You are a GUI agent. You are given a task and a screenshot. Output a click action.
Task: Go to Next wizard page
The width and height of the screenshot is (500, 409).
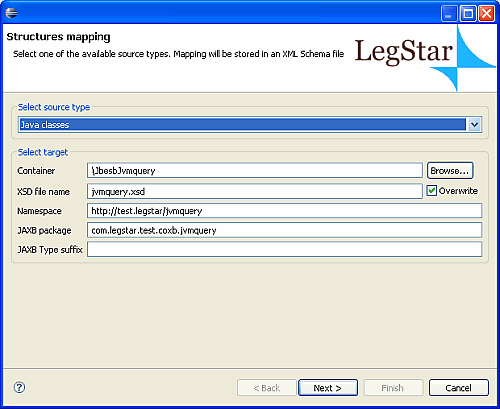click(328, 388)
